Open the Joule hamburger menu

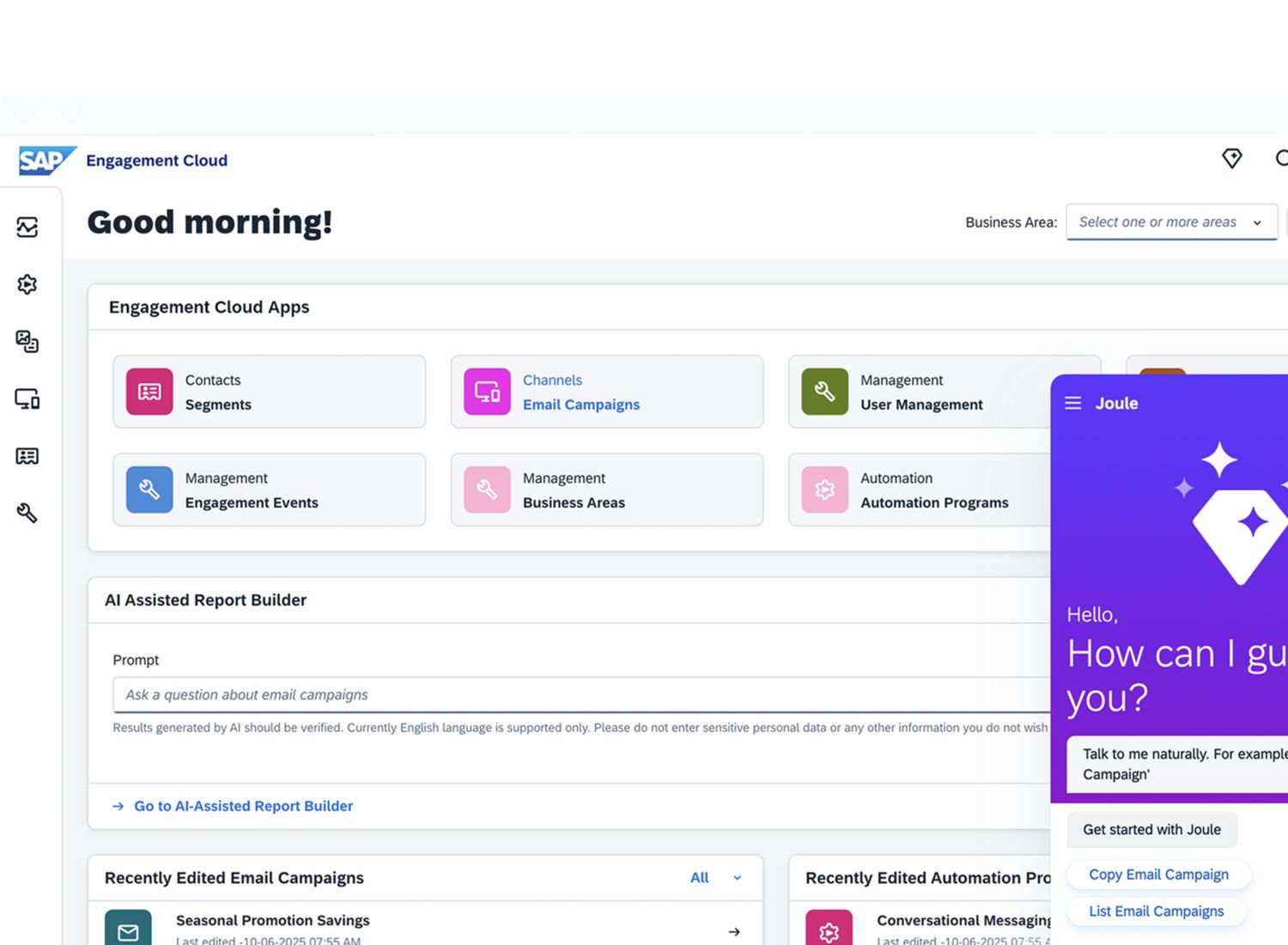[x=1072, y=404]
